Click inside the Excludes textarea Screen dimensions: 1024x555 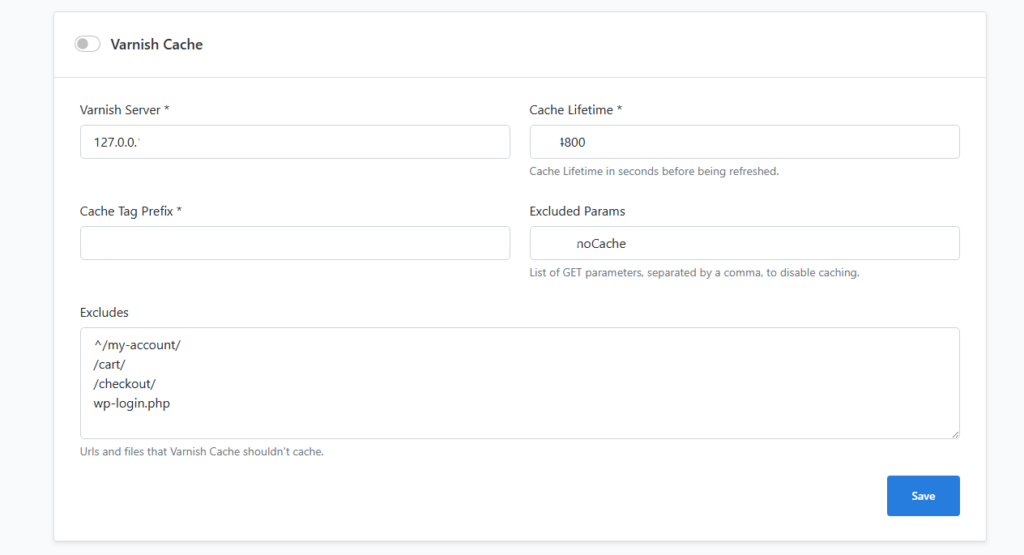pos(520,383)
